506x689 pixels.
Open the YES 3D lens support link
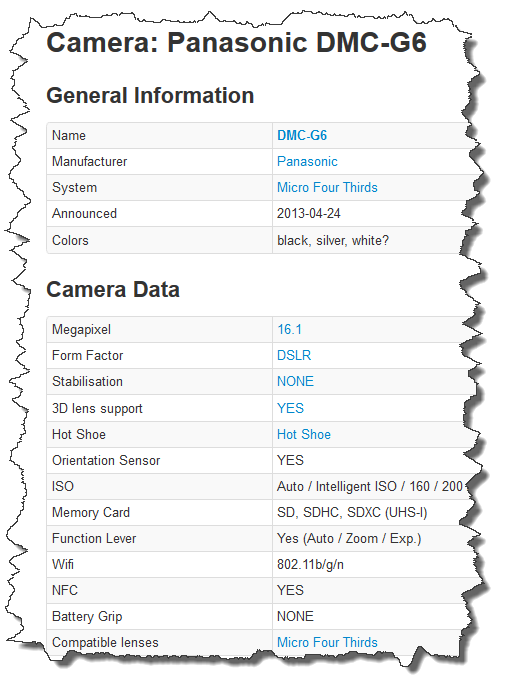(x=290, y=408)
